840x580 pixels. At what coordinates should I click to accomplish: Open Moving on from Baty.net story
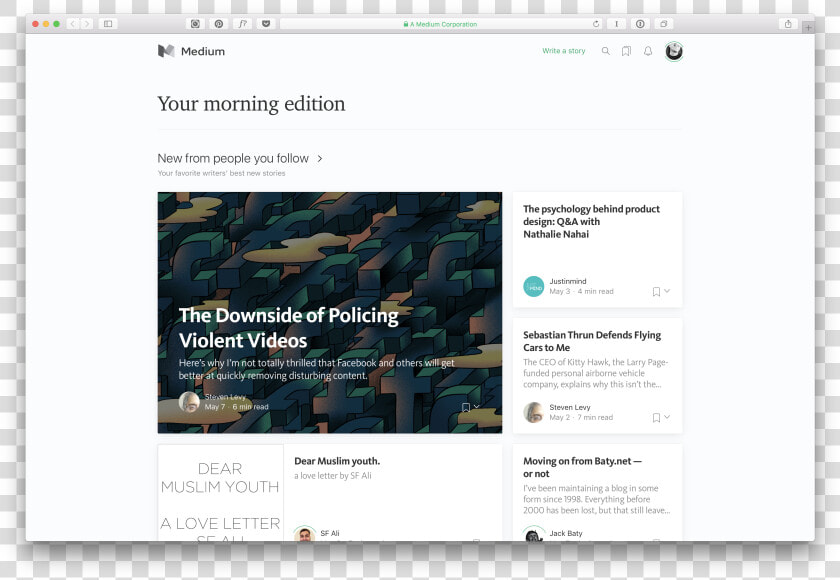click(x=582, y=467)
